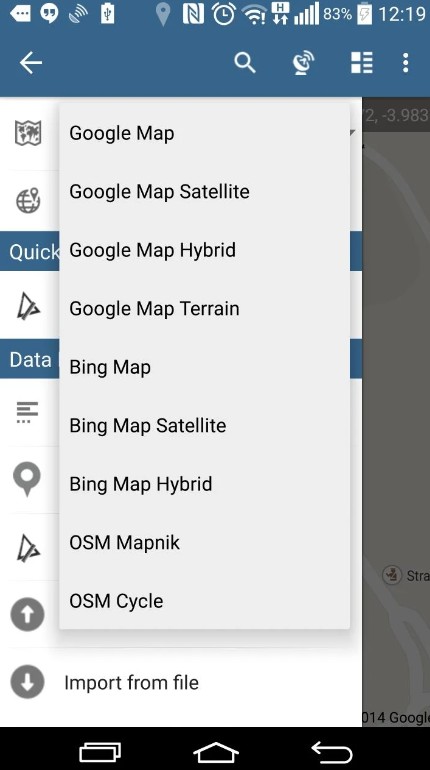Screen dimensions: 430x770
Task: Tap the upload arrow circle icon
Action: point(27,614)
